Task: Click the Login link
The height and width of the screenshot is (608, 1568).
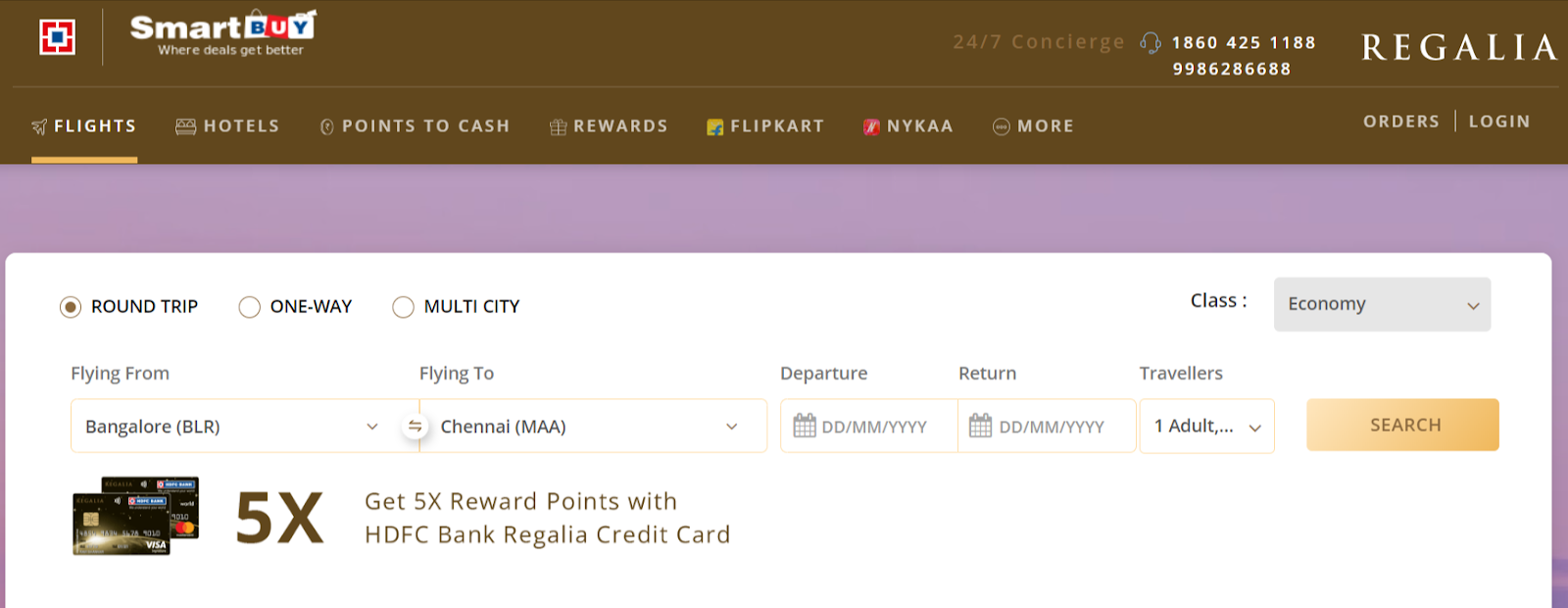Action: 1498,122
